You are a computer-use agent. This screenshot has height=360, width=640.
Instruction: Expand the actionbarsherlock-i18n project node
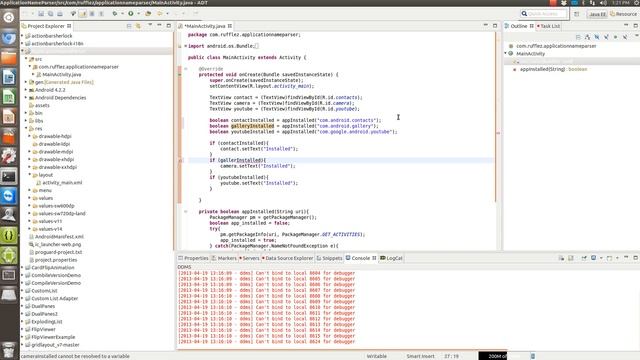coord(22,44)
